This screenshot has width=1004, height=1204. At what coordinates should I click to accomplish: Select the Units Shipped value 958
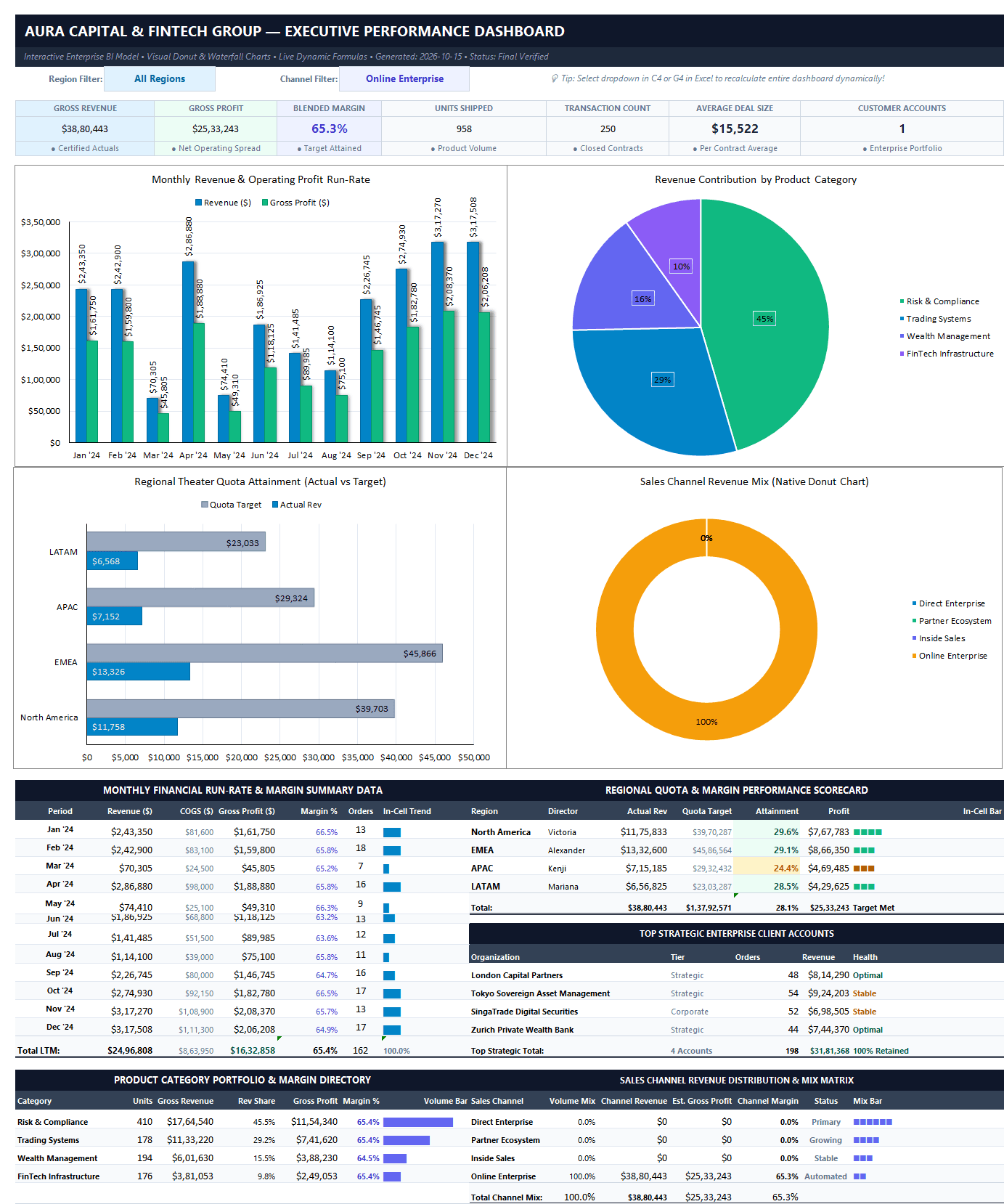pos(464,129)
